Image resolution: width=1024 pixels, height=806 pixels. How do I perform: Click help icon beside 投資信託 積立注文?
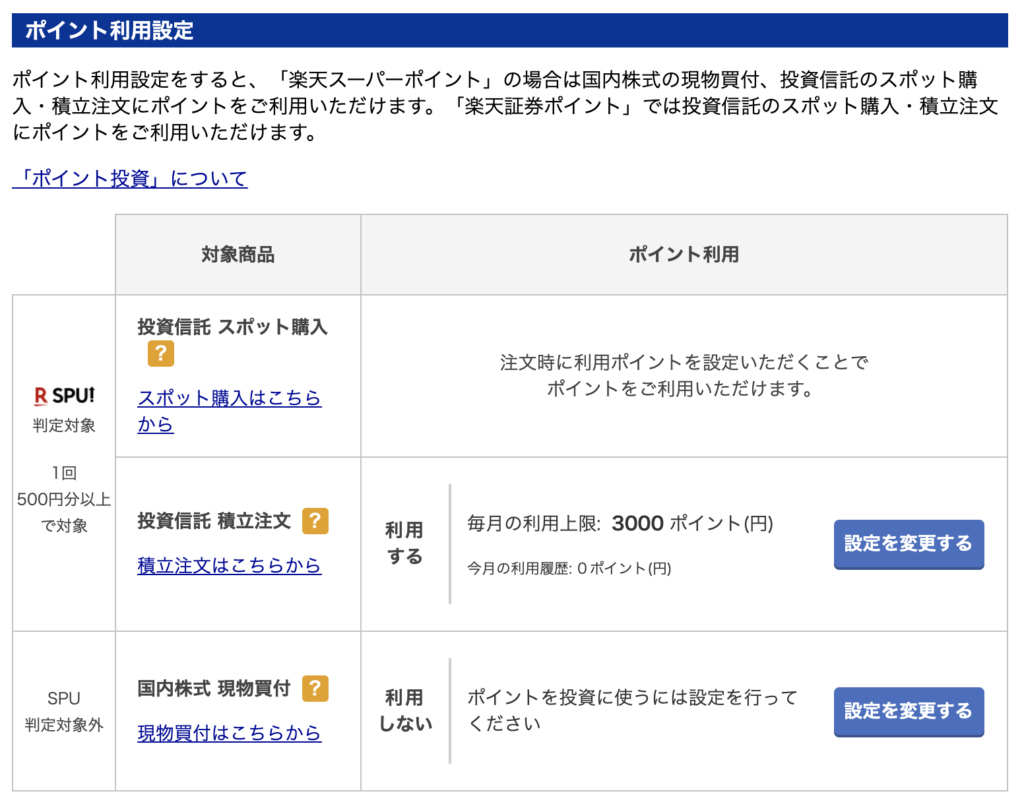tap(315, 521)
